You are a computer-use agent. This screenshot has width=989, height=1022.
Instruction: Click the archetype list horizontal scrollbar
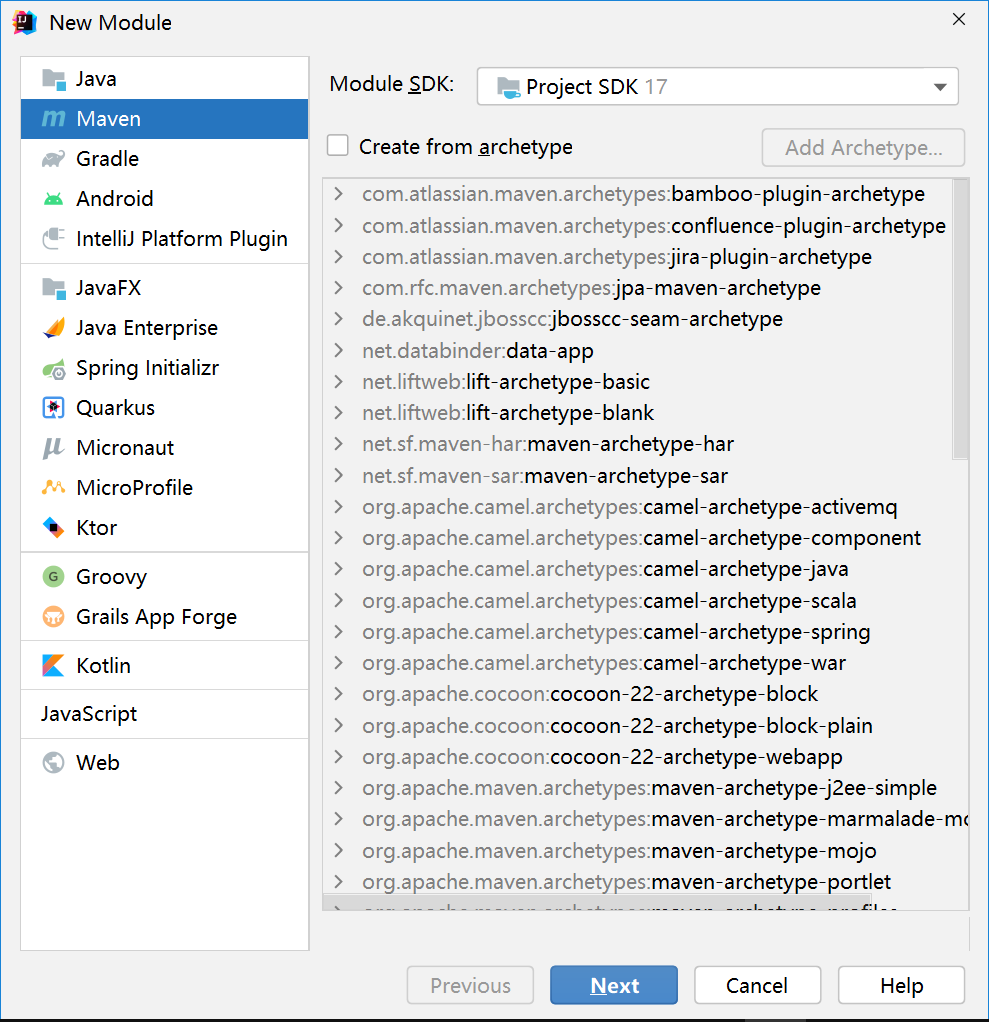click(597, 902)
